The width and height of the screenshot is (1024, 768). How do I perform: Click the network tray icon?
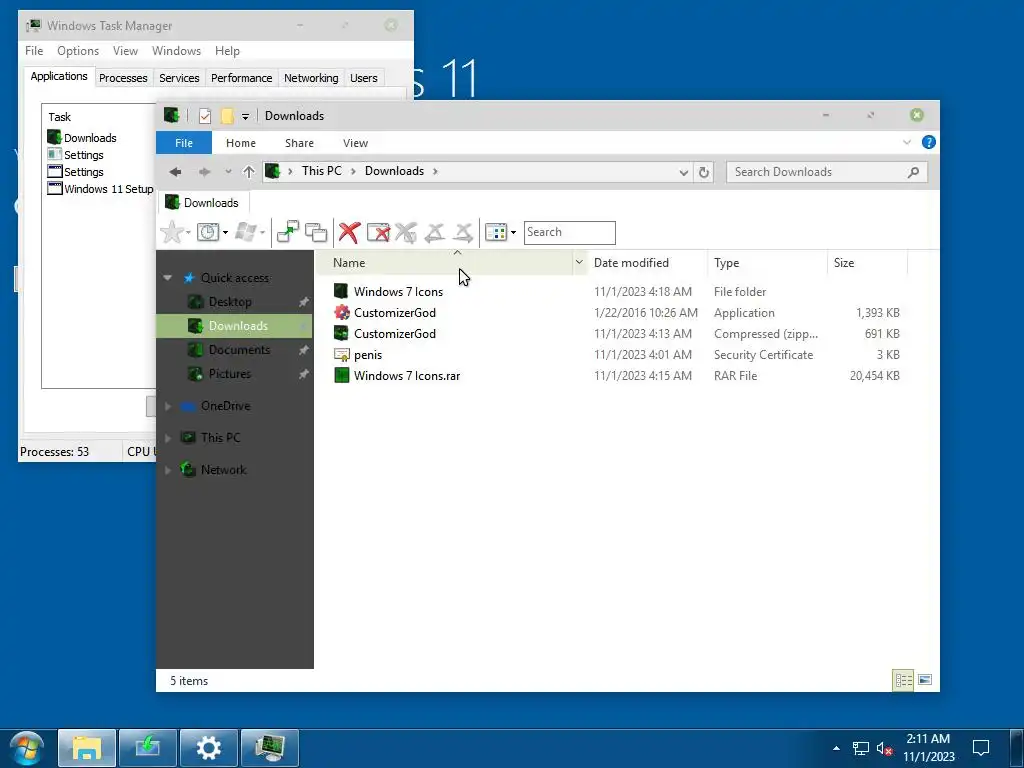861,748
